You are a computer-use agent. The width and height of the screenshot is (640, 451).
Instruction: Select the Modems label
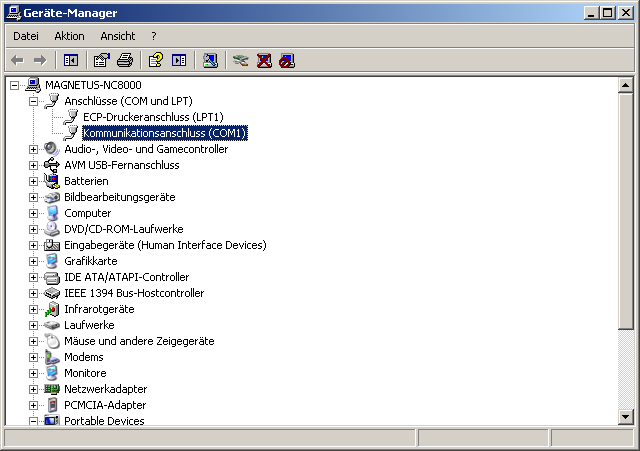84,357
